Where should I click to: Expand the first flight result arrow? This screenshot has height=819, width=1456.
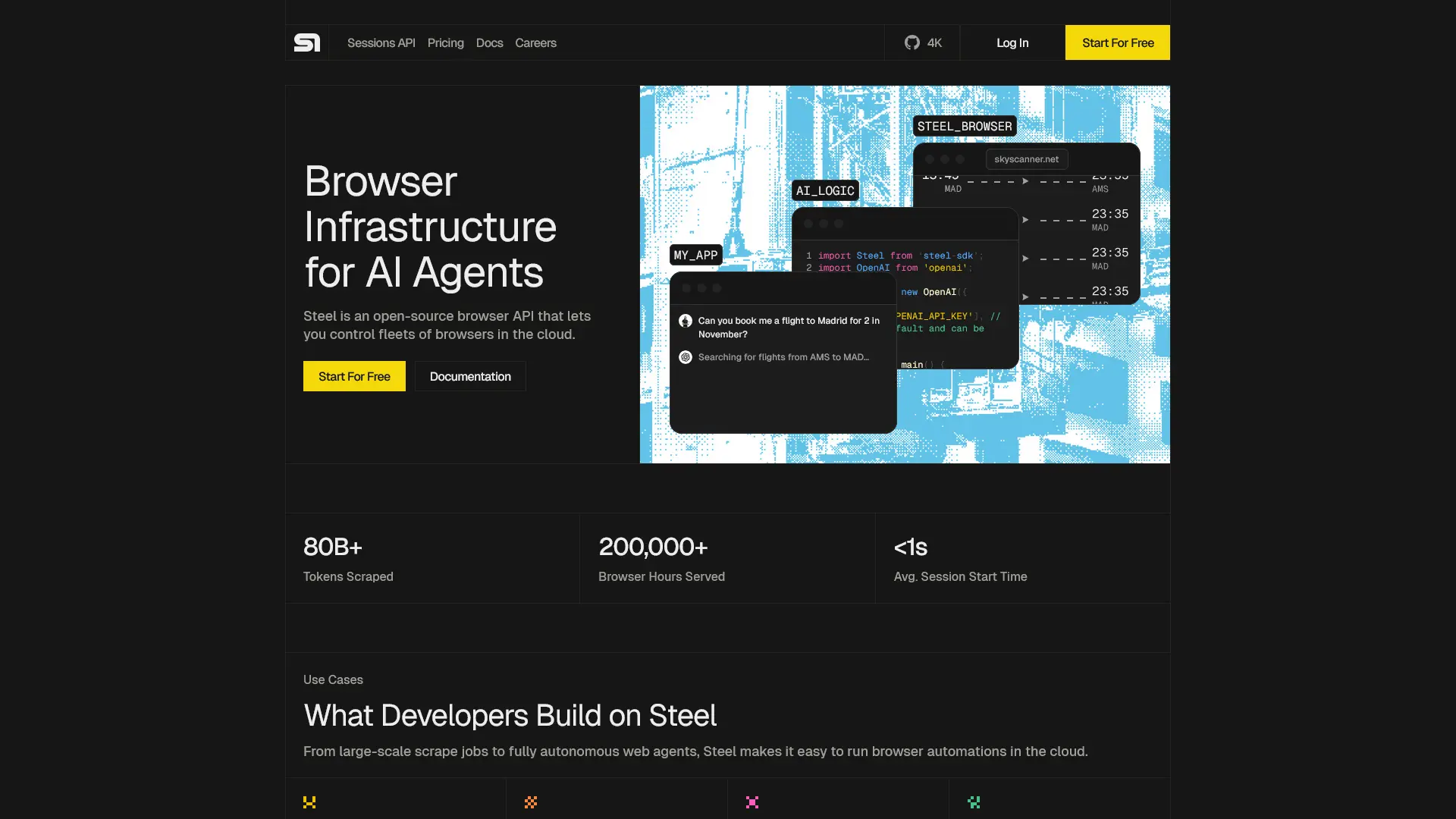tap(1026, 182)
